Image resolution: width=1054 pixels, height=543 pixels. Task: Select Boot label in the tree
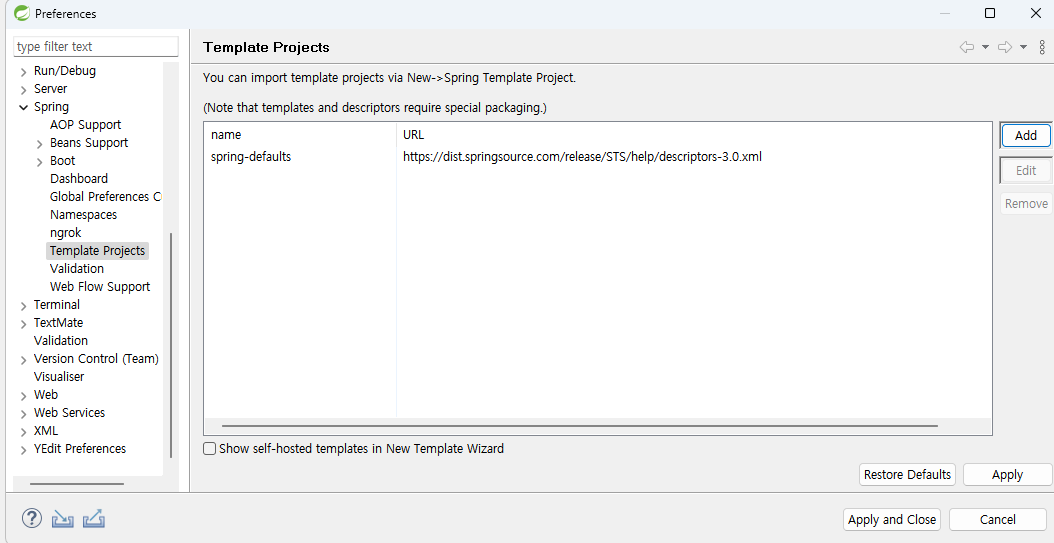[63, 161]
